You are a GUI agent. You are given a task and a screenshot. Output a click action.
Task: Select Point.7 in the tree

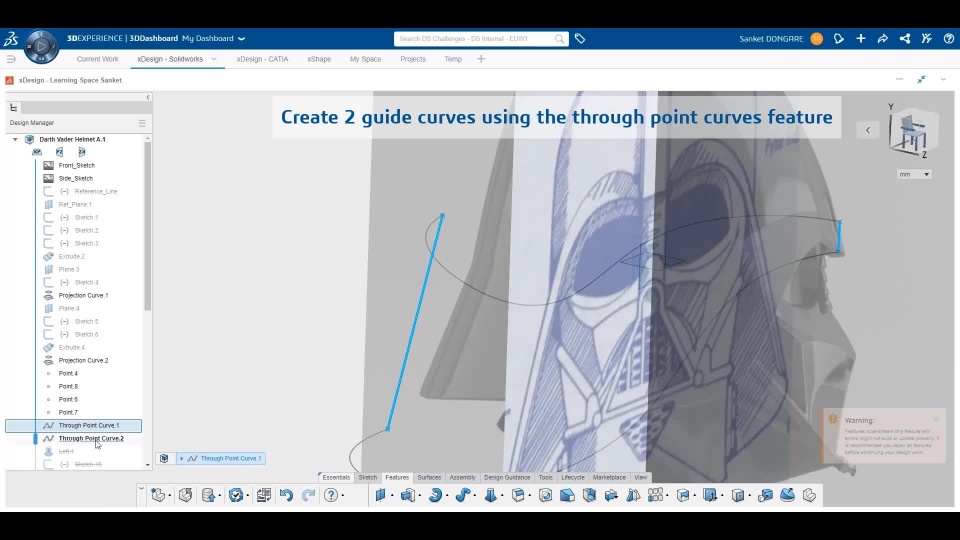point(68,413)
